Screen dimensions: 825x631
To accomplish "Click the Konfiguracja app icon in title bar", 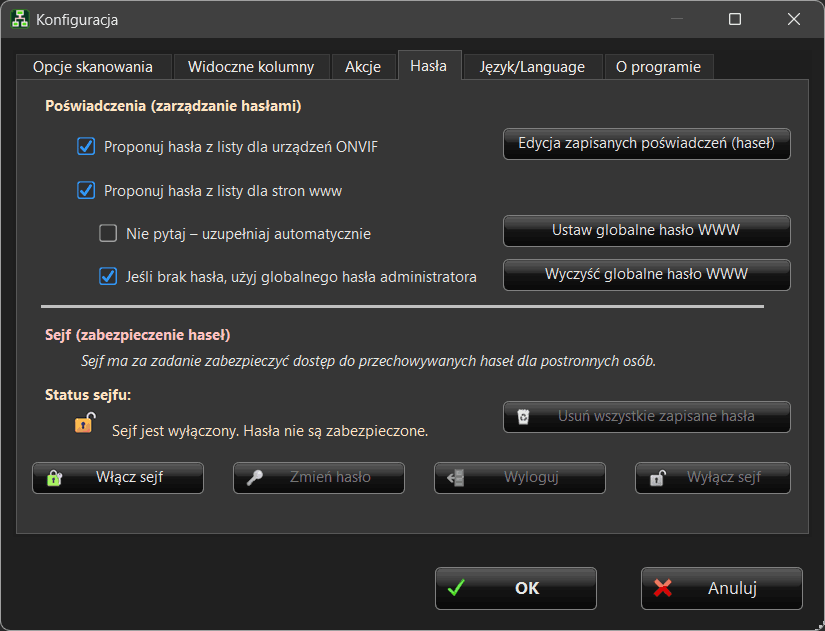I will coord(19,19).
